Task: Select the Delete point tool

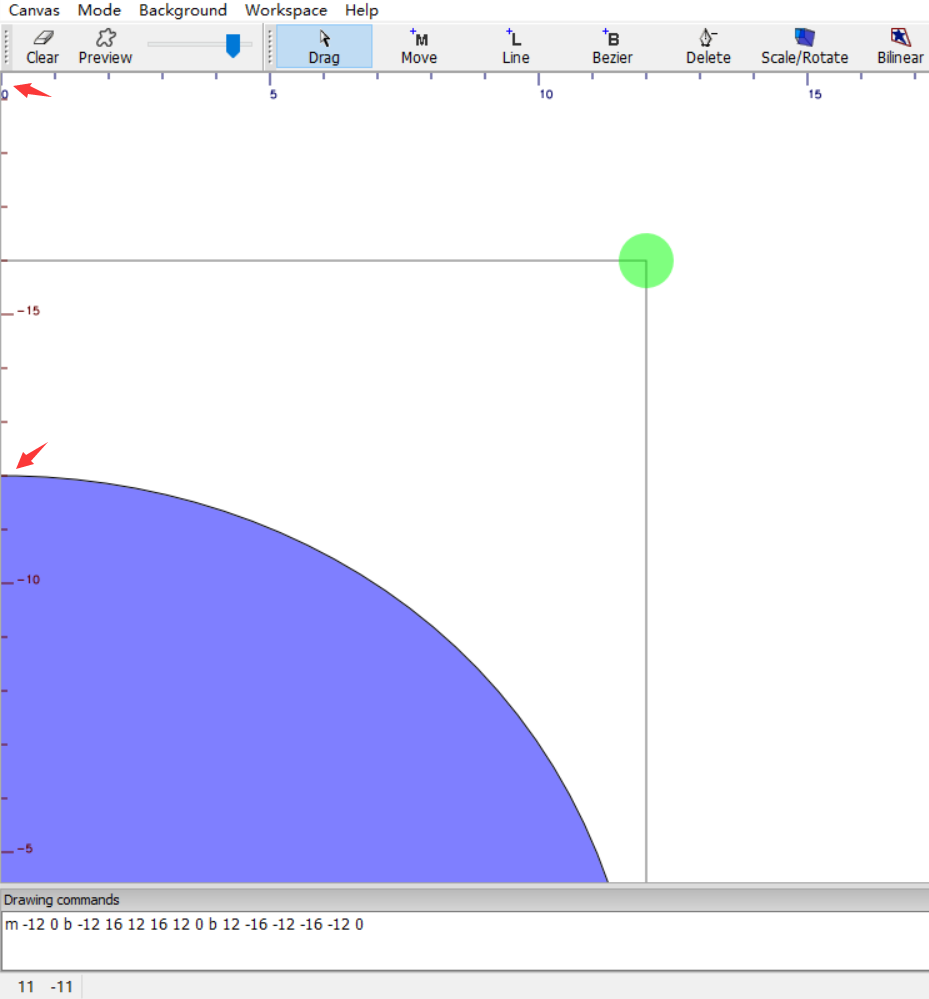Action: click(708, 47)
